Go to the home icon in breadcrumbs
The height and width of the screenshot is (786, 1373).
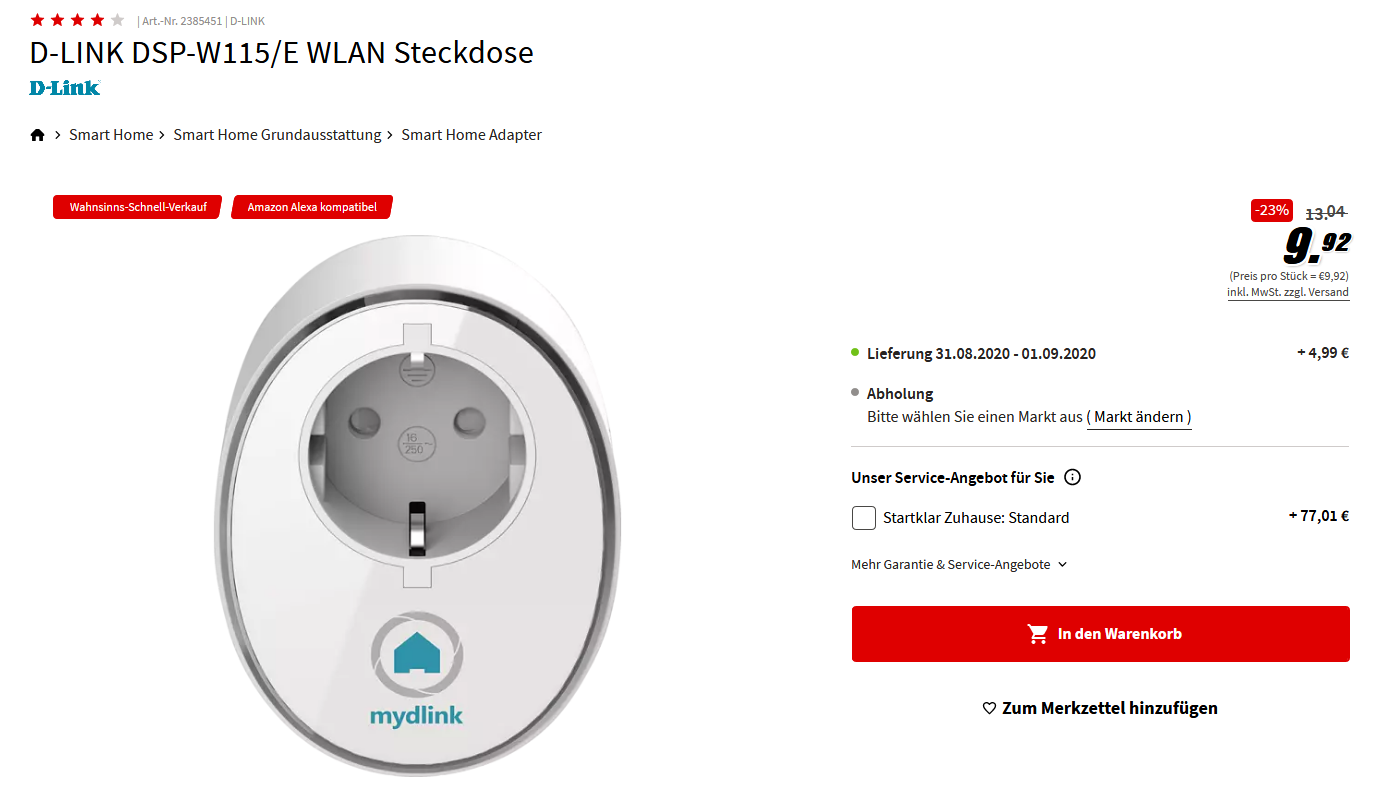pyautogui.click(x=38, y=135)
